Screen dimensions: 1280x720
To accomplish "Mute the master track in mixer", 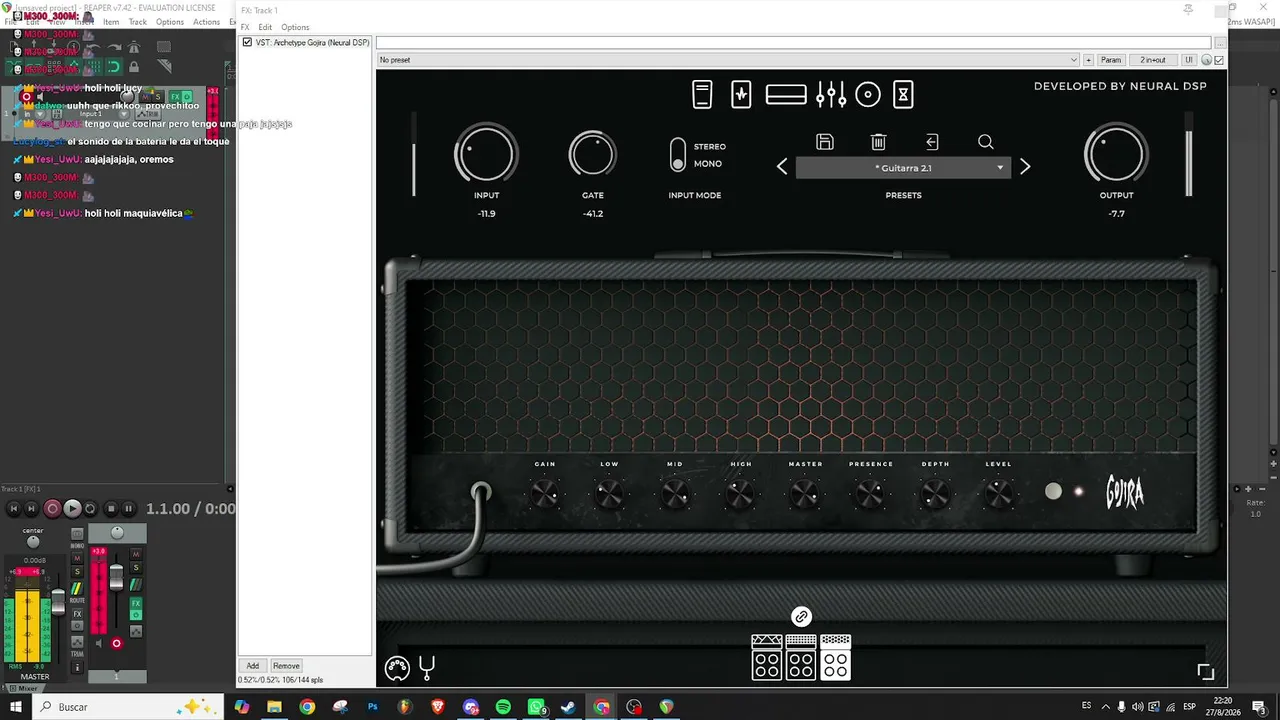I will pyautogui.click(x=77, y=558).
